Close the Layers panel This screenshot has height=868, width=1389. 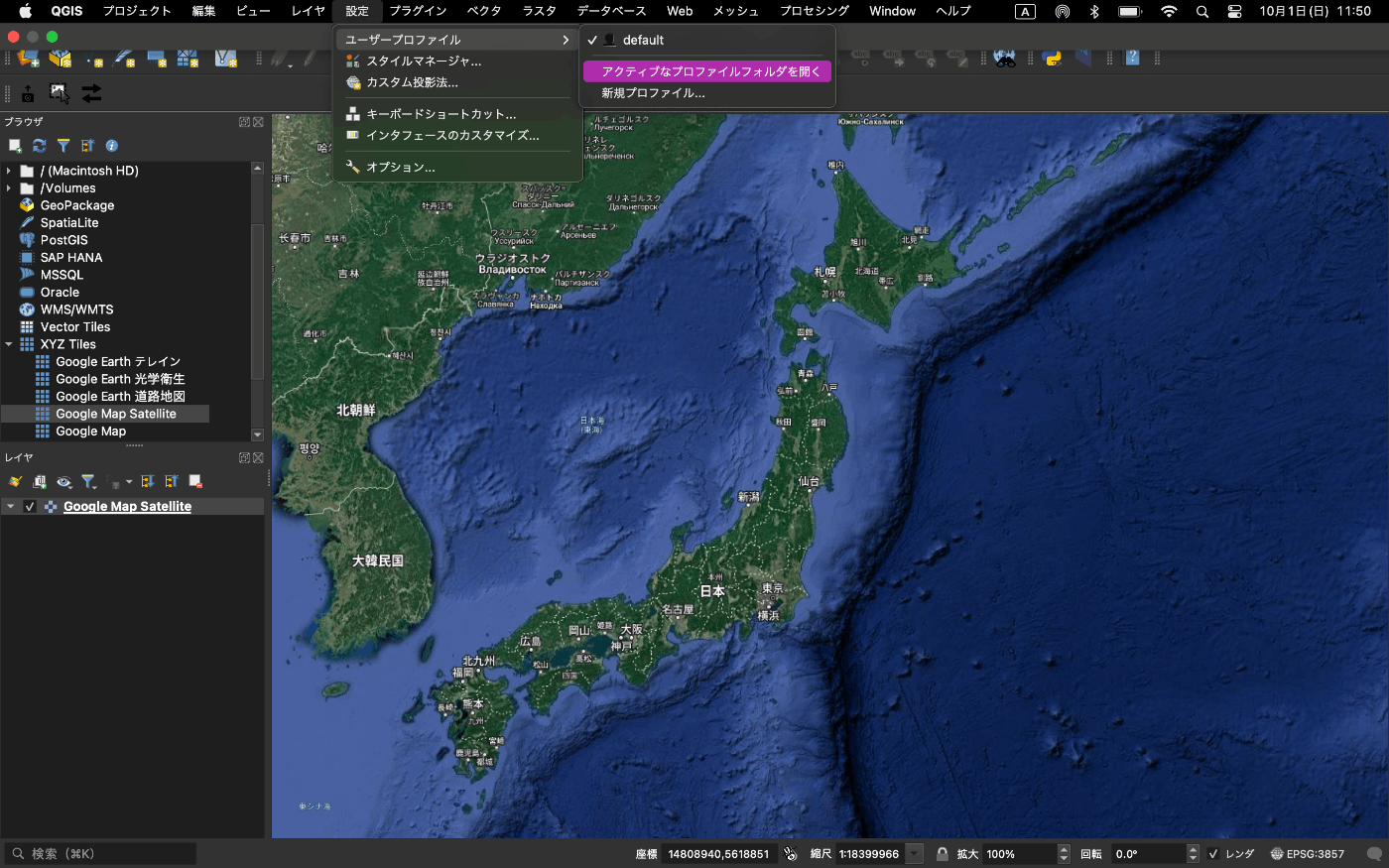(x=258, y=457)
